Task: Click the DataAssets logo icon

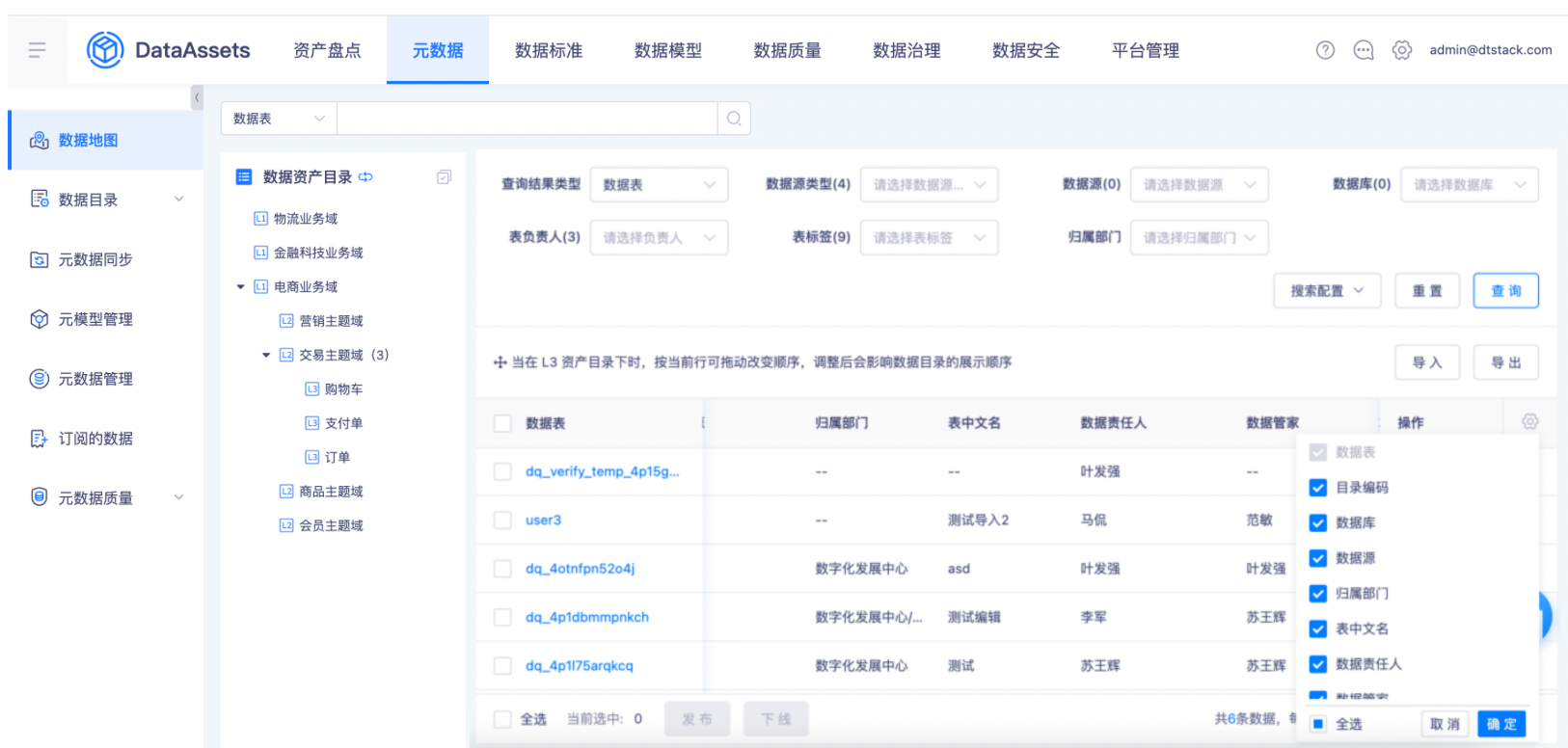Action: point(105,50)
